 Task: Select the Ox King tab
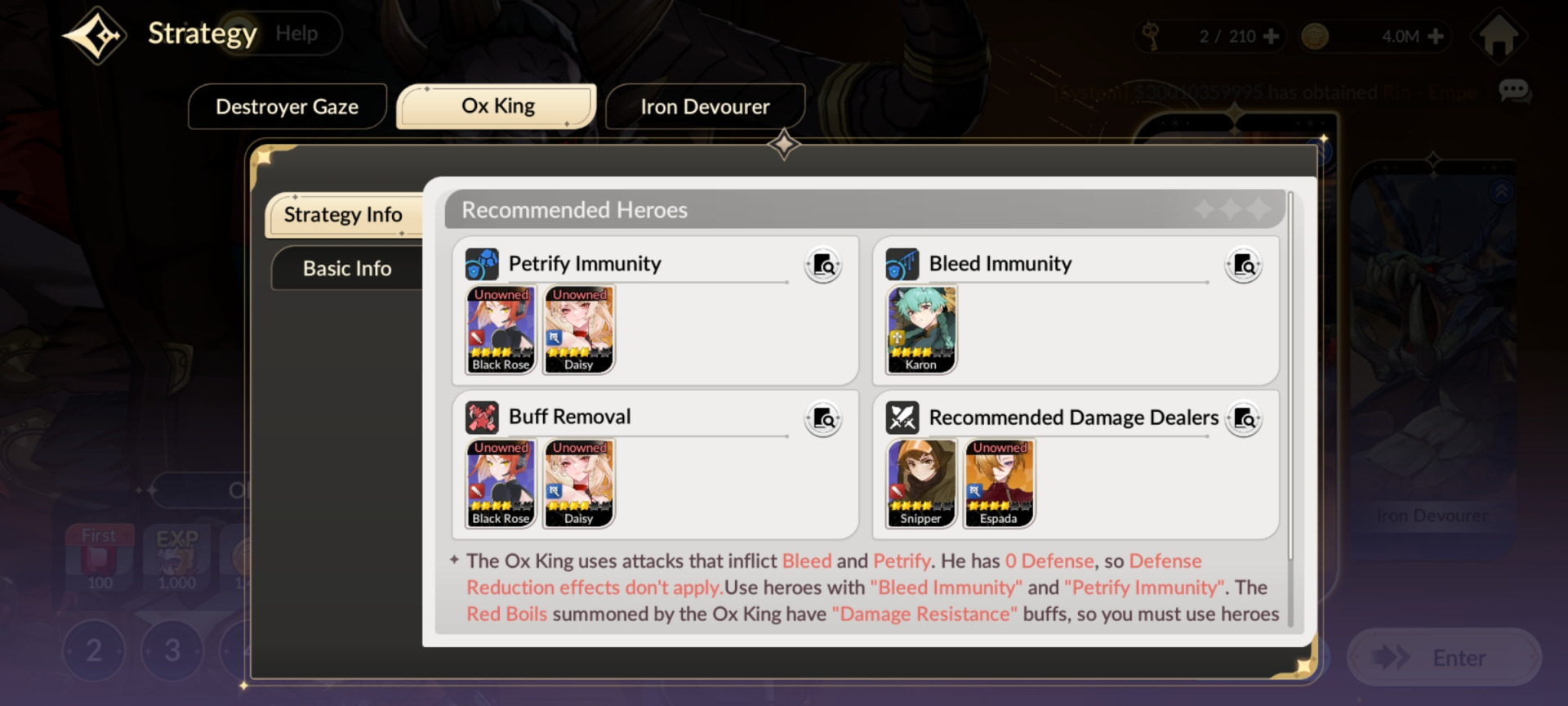tap(497, 106)
